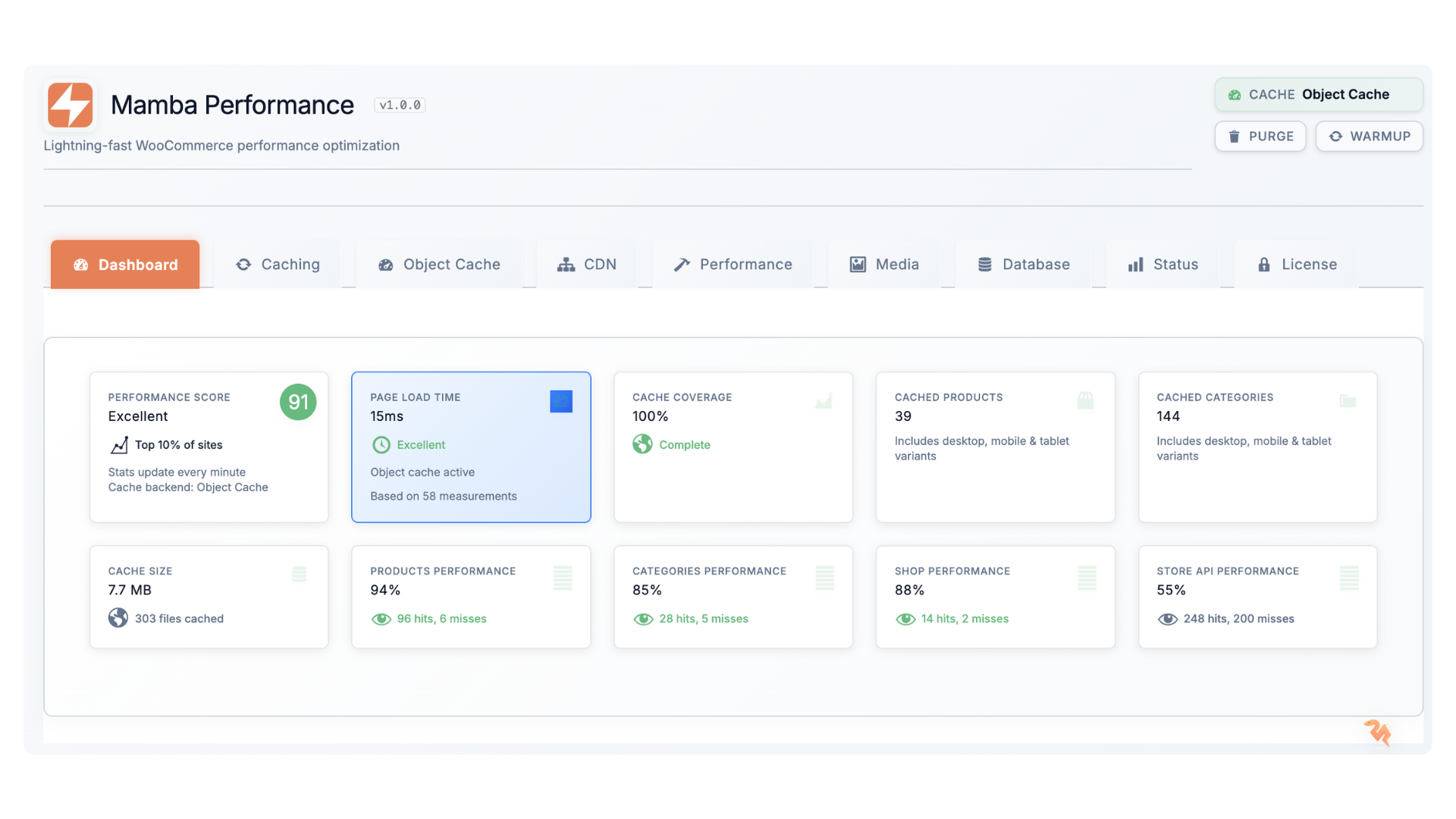Open the Caching tab
Screen dimensions: 1456x819
click(x=278, y=265)
